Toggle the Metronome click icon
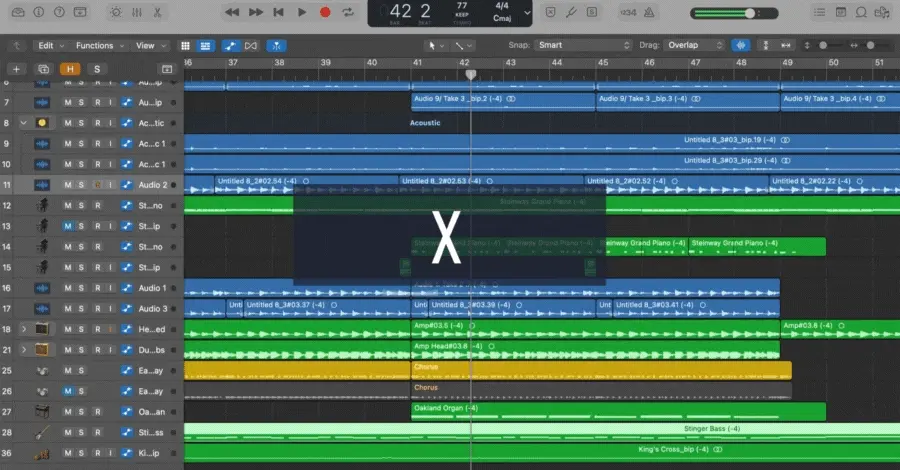 649,12
